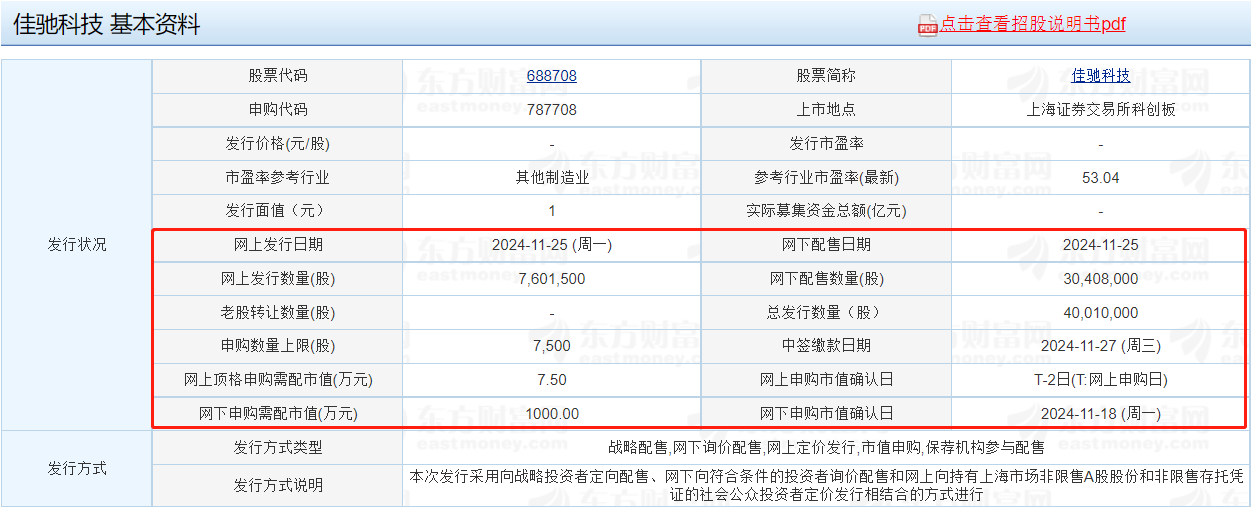Click the 发行方式类型 label
Image resolution: width=1253 pixels, height=509 pixels.
coord(278,448)
